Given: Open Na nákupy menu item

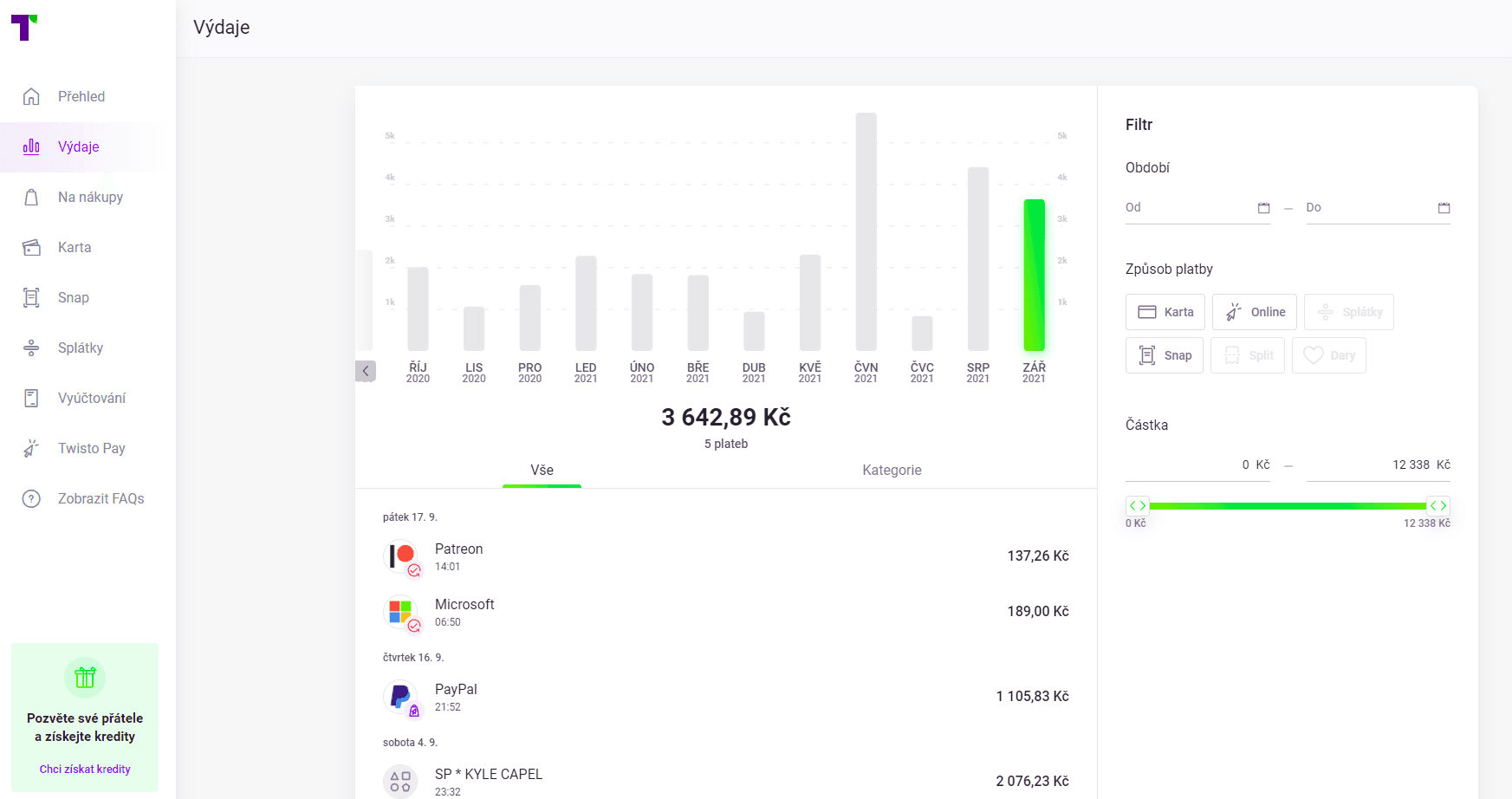Looking at the screenshot, I should [x=90, y=197].
